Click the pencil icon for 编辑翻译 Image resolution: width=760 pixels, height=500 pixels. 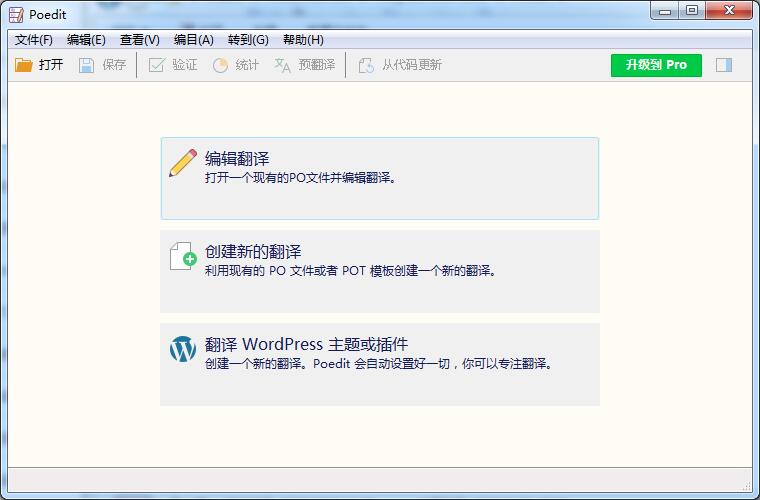point(183,163)
